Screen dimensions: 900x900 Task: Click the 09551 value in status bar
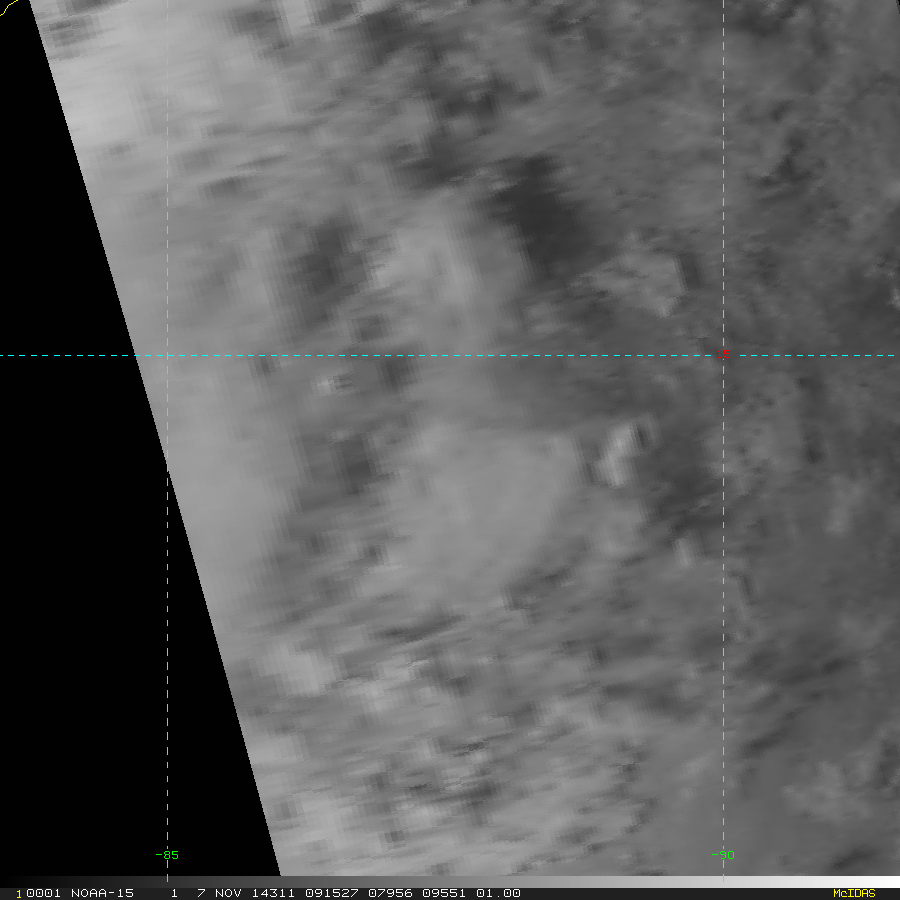click(444, 893)
